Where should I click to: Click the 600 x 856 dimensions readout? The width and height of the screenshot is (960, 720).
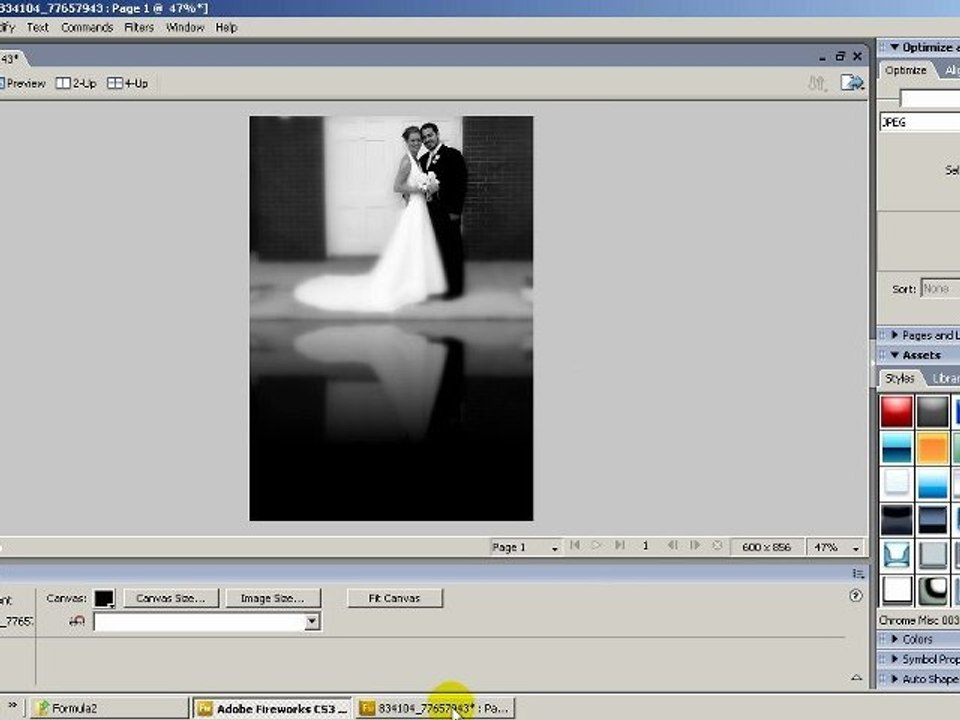(767, 547)
